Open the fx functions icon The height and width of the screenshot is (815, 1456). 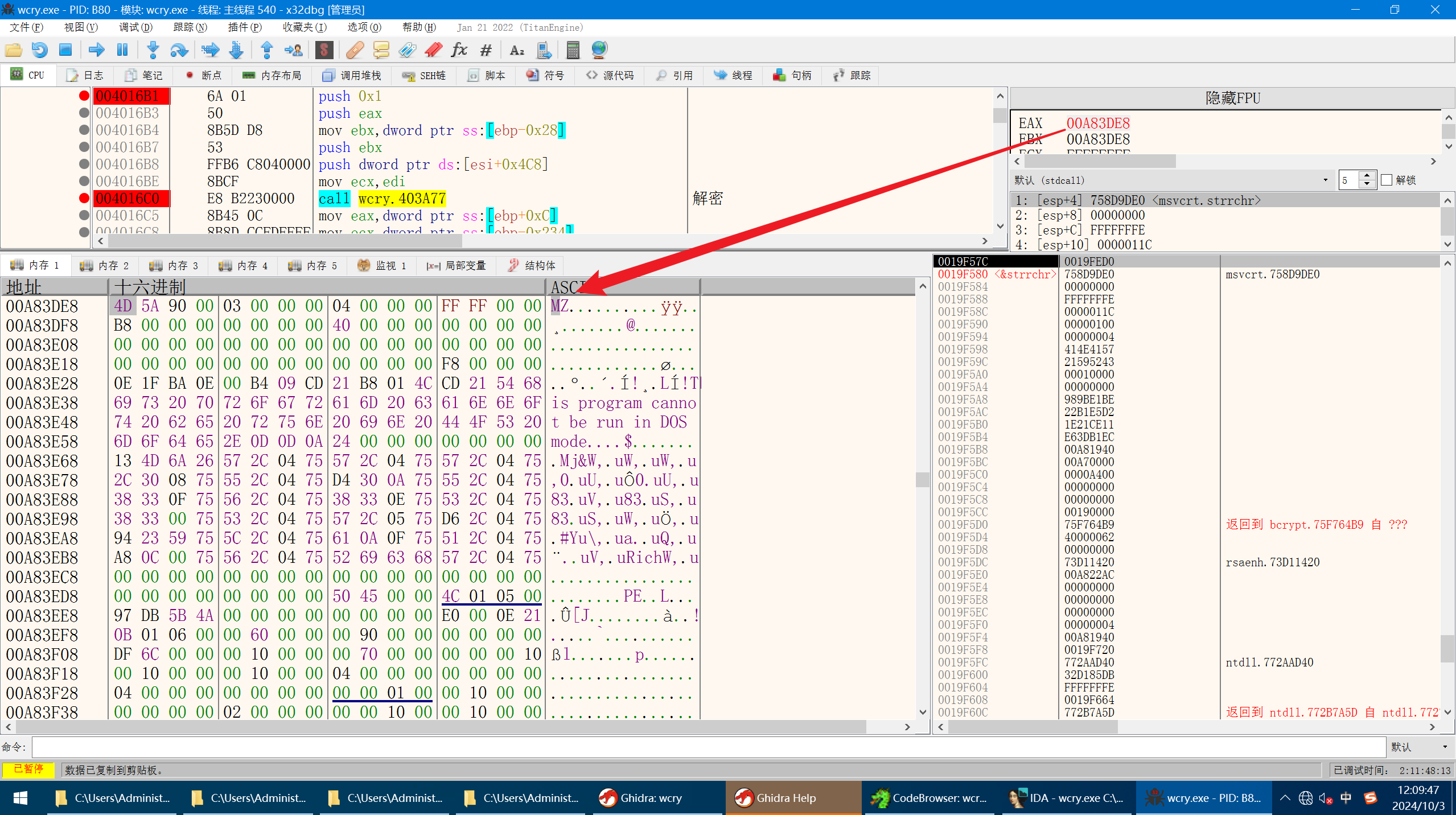(x=459, y=50)
